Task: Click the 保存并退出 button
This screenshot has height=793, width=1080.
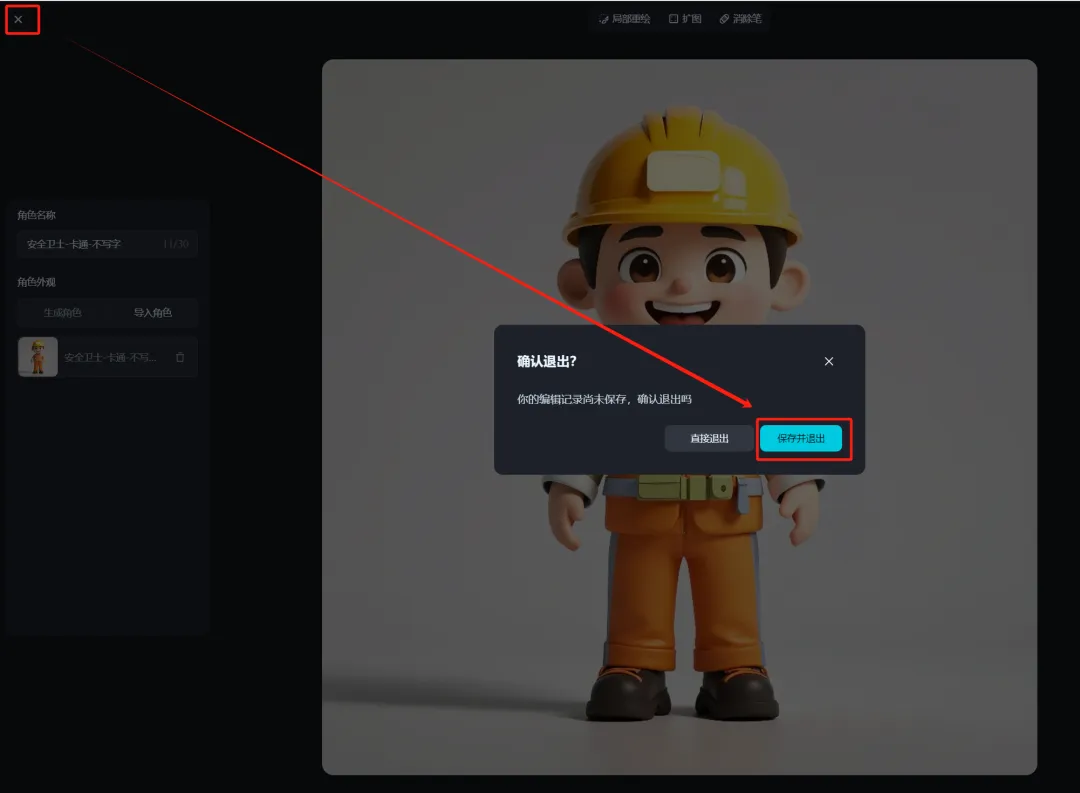Action: click(x=801, y=438)
